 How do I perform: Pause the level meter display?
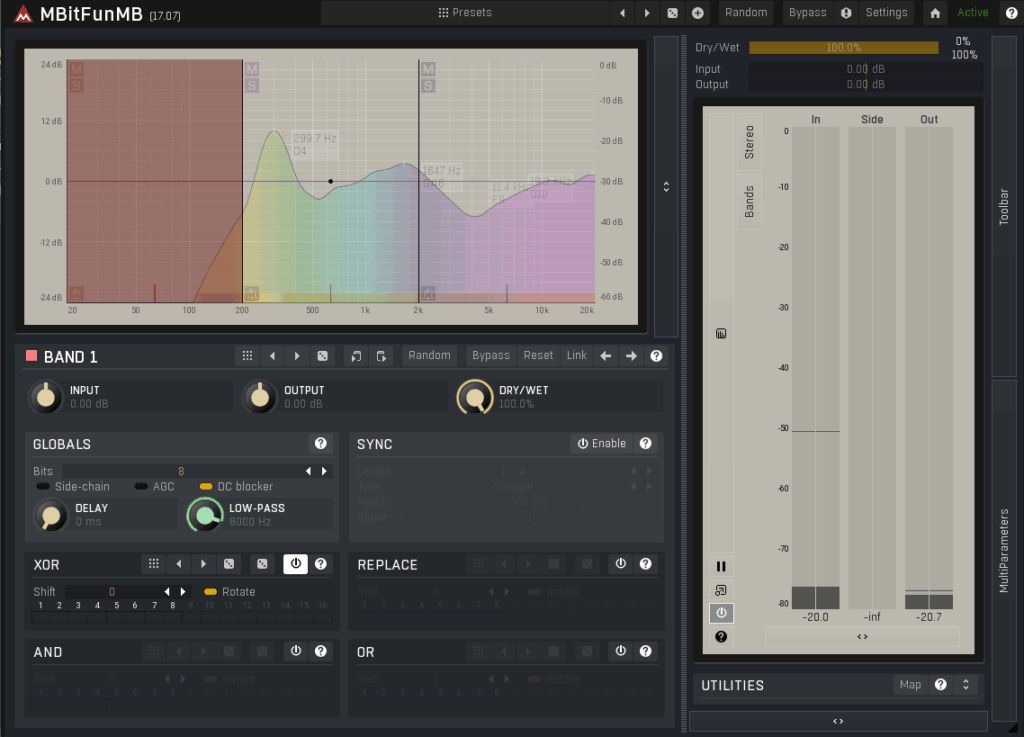coord(721,566)
